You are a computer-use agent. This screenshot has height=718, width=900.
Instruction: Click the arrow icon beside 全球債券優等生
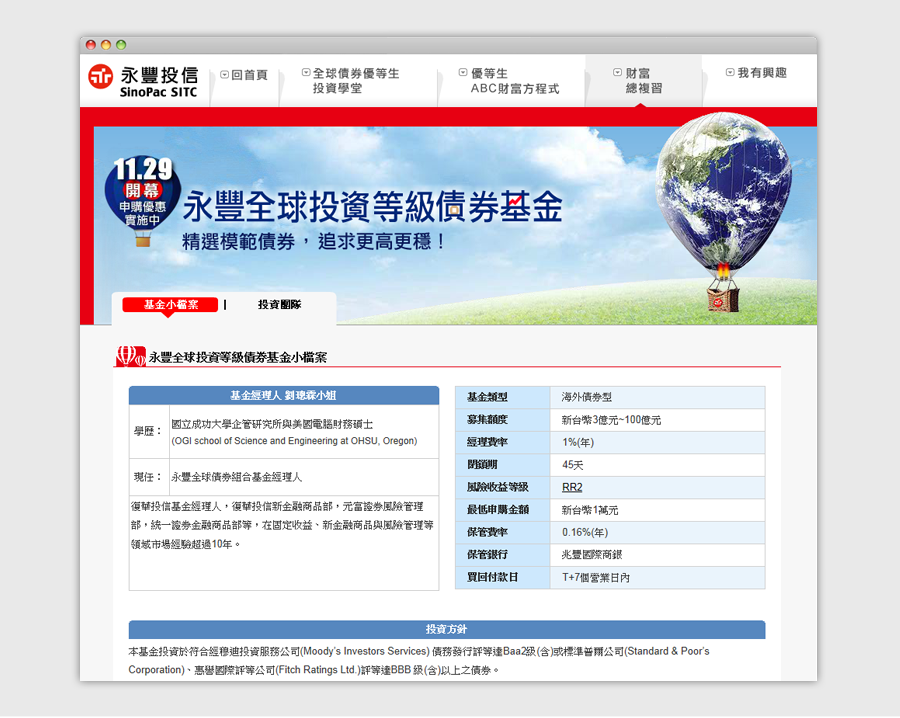click(x=306, y=72)
